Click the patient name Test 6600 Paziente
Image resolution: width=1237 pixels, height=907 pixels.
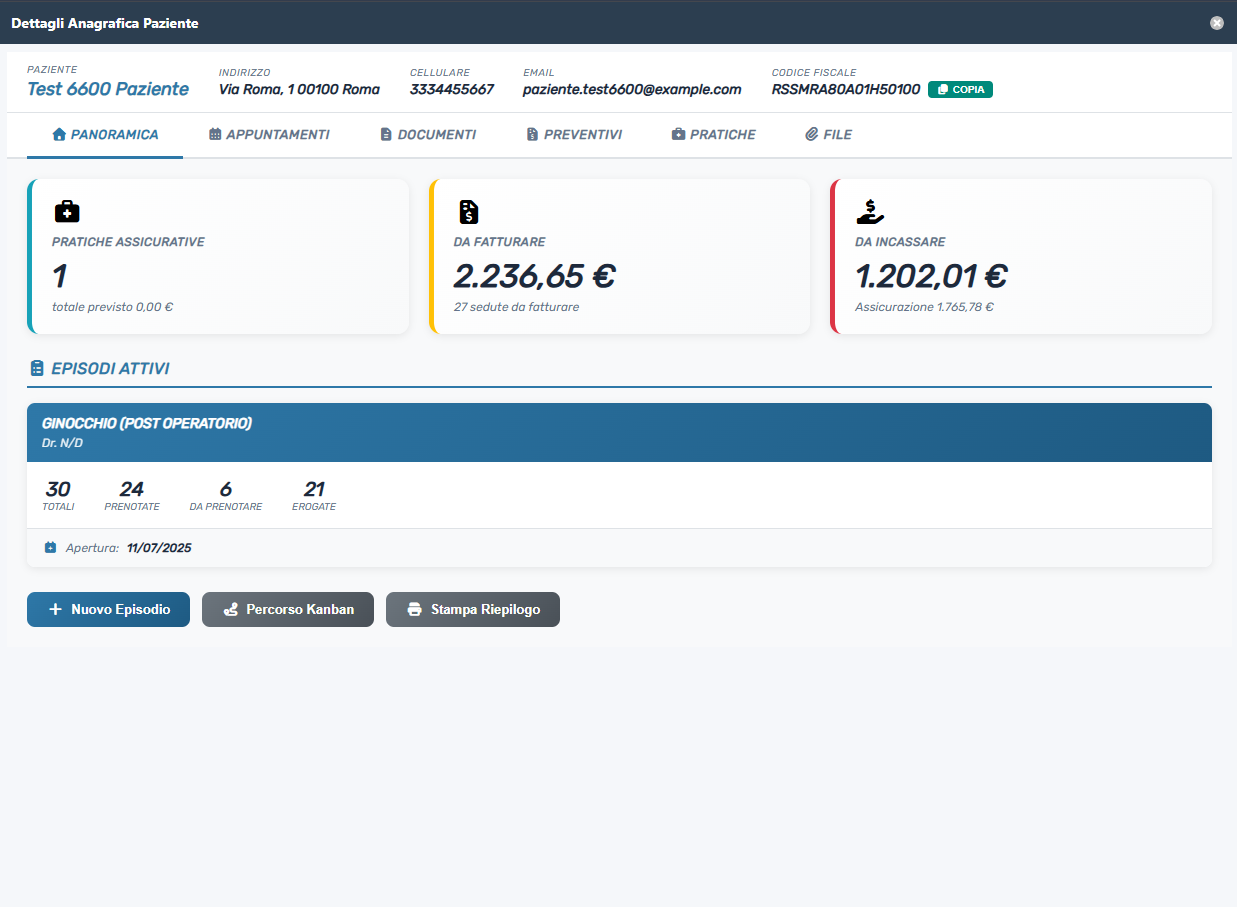tap(108, 89)
